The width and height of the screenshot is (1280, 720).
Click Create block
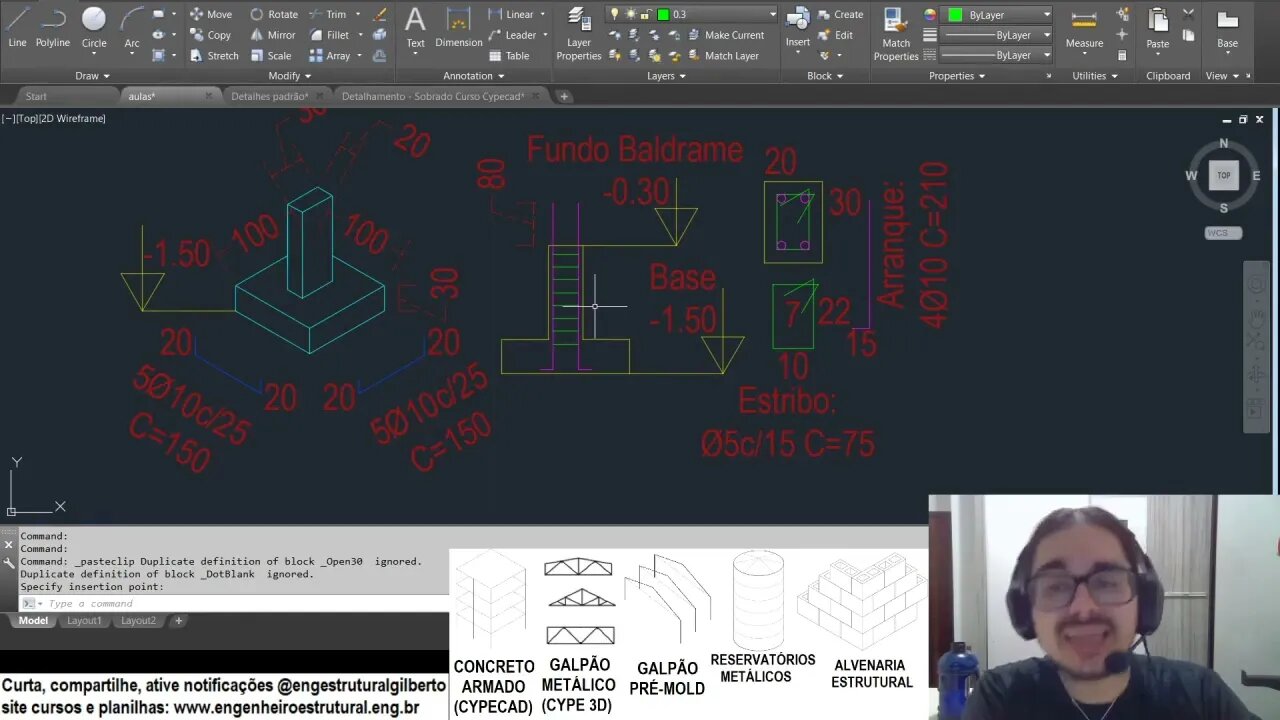coord(840,14)
